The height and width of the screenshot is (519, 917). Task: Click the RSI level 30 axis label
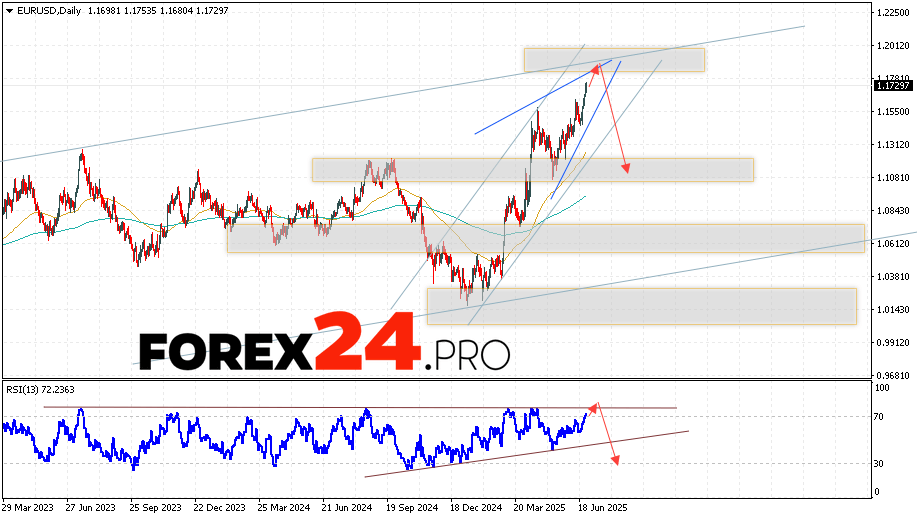[879, 464]
